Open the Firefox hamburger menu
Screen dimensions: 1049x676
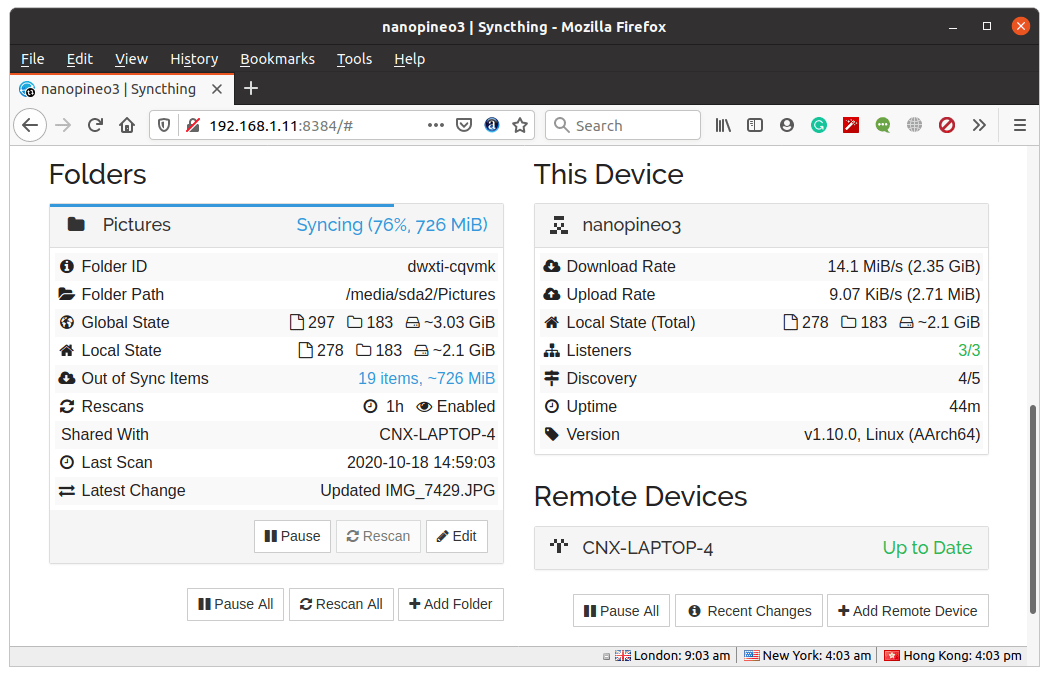click(x=1020, y=125)
